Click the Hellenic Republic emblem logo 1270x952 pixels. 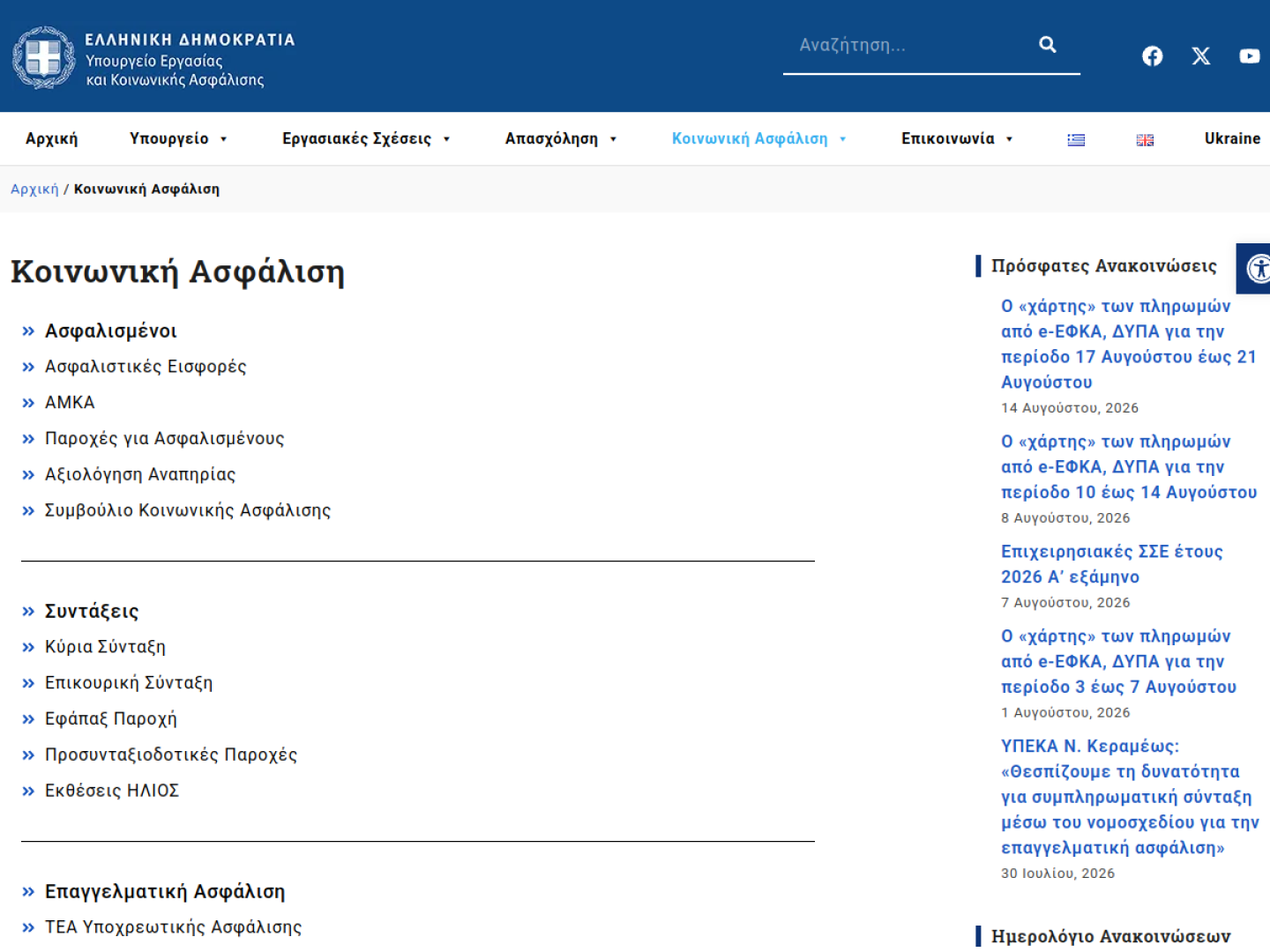[44, 57]
